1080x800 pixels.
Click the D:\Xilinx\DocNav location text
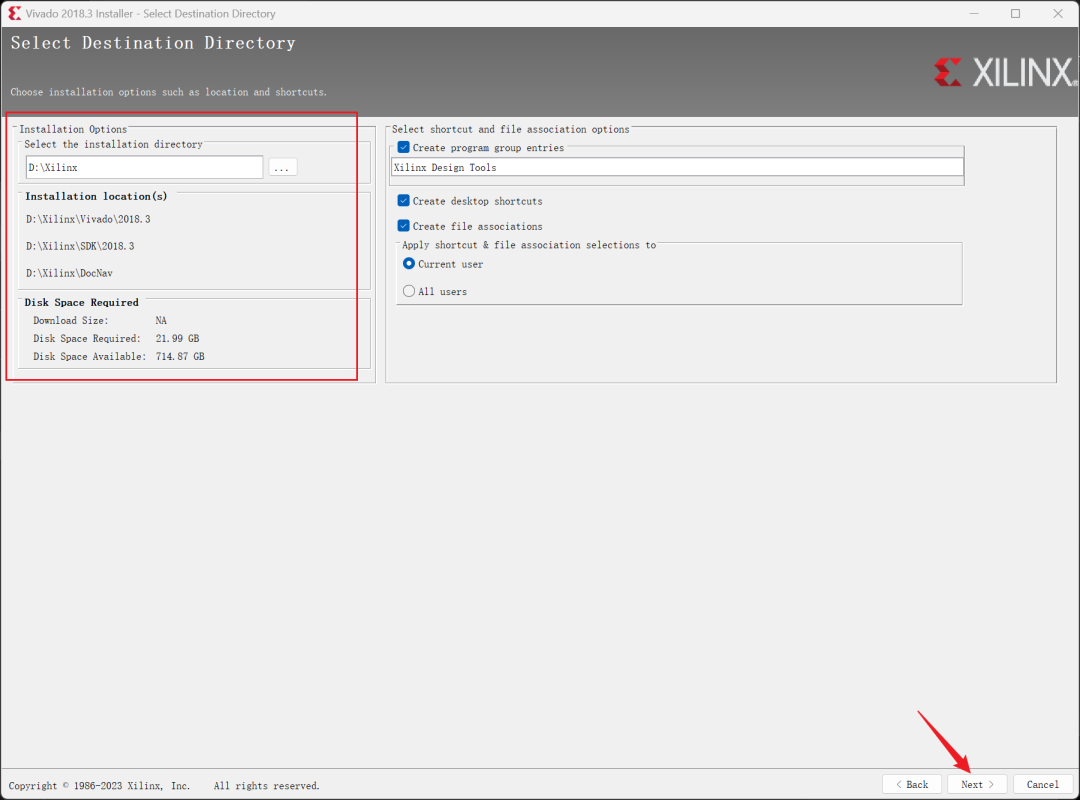pyautogui.click(x=69, y=274)
